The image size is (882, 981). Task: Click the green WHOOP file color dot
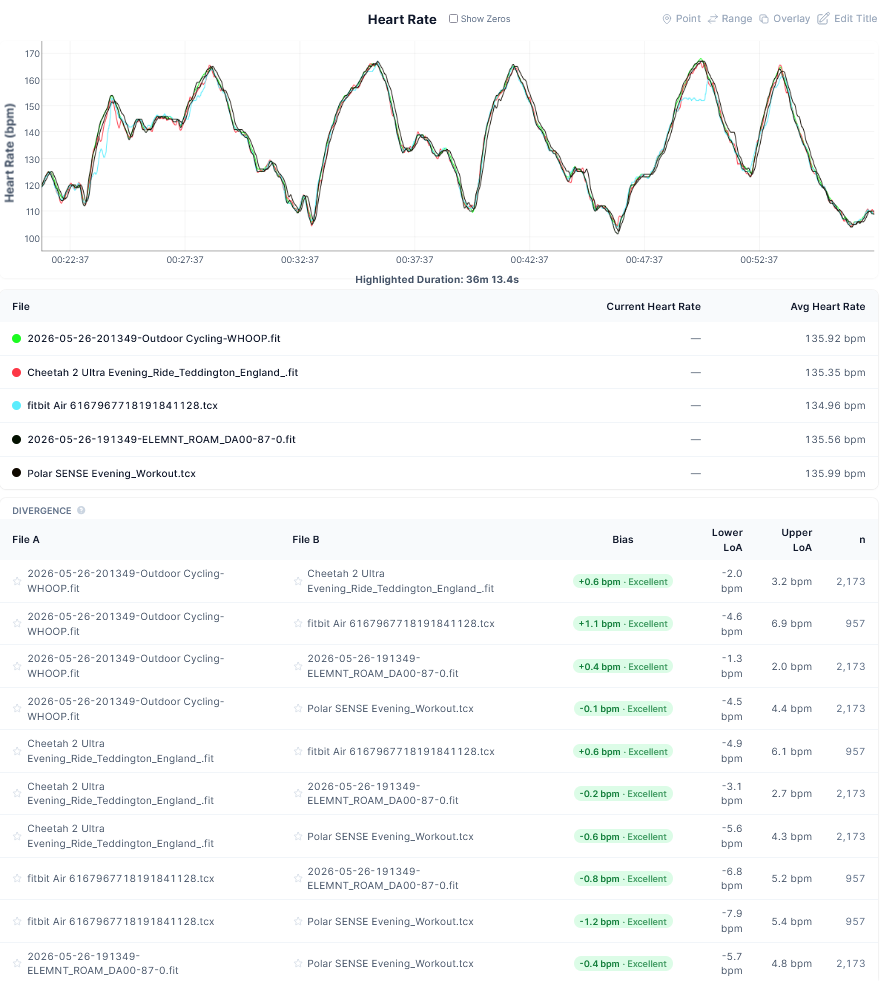[17, 338]
